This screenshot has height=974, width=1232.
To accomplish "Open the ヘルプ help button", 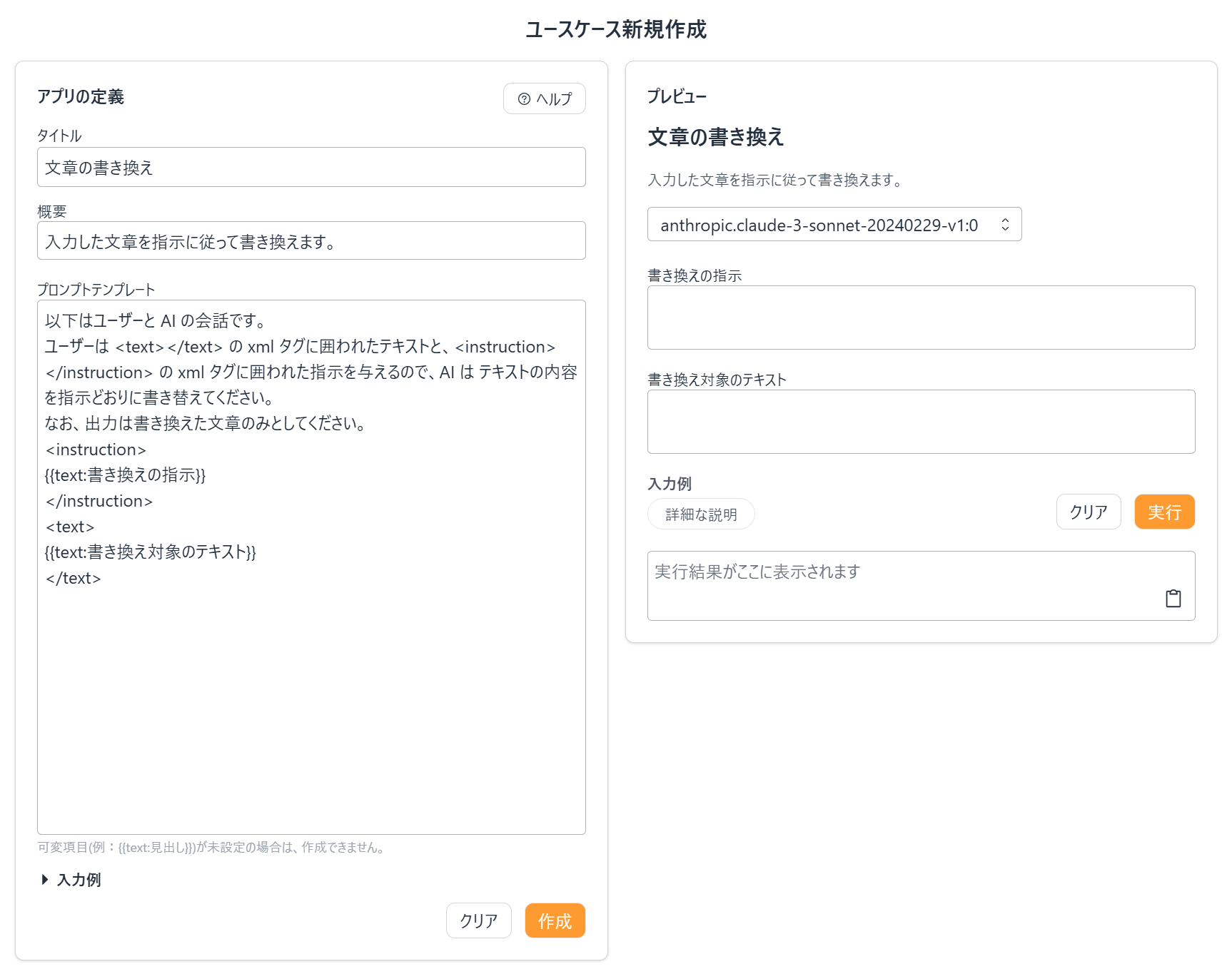I will pos(544,98).
